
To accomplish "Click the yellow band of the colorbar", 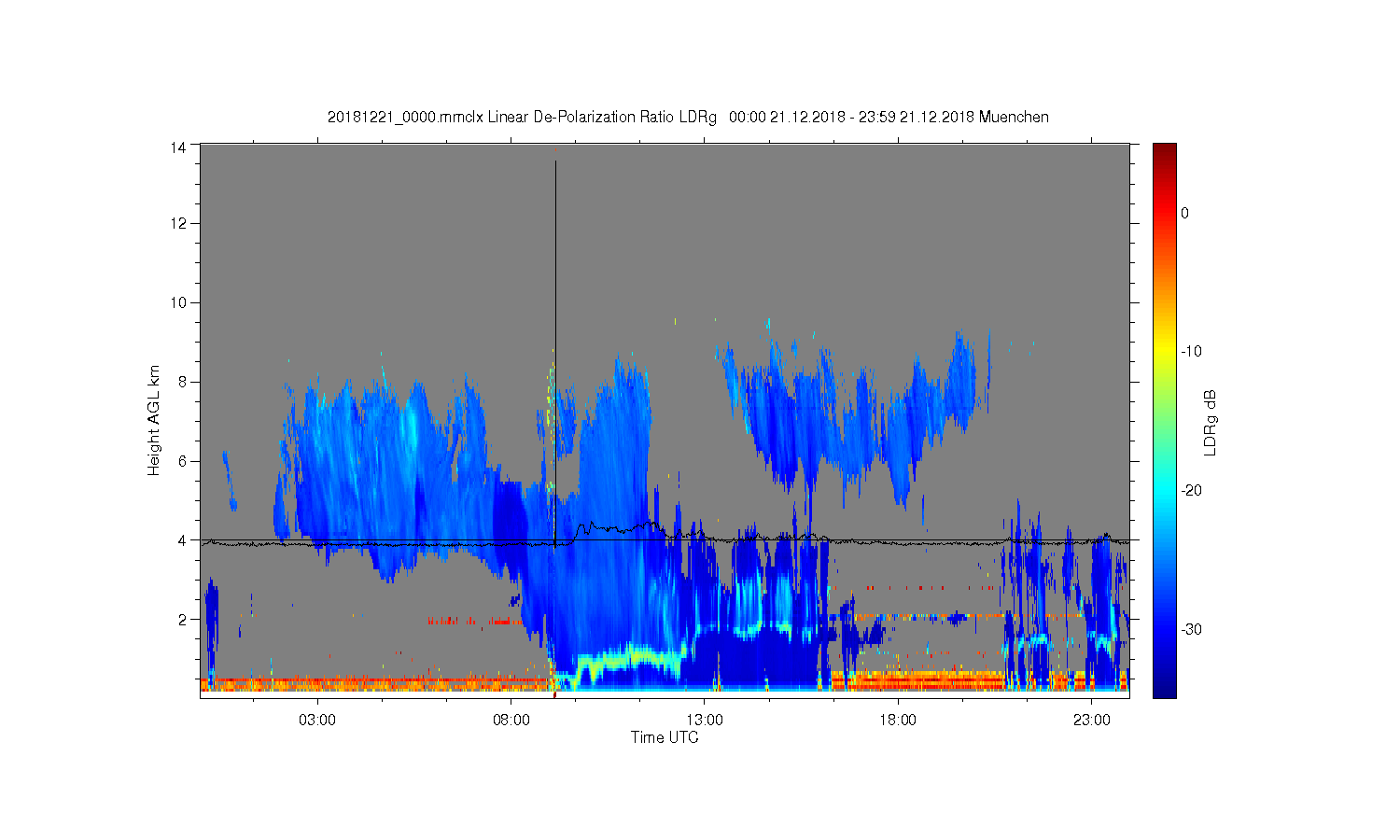I will [x=1165, y=350].
